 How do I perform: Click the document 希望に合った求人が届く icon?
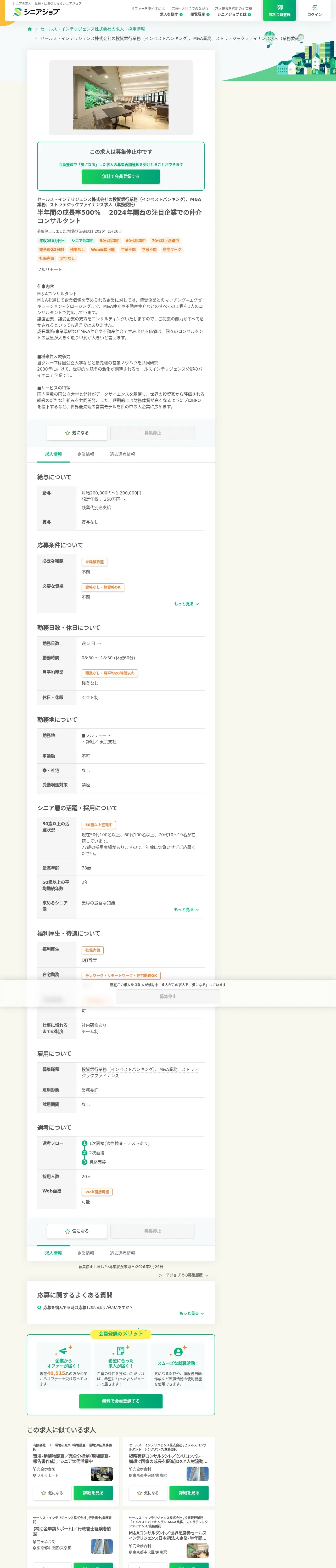pos(121,1350)
